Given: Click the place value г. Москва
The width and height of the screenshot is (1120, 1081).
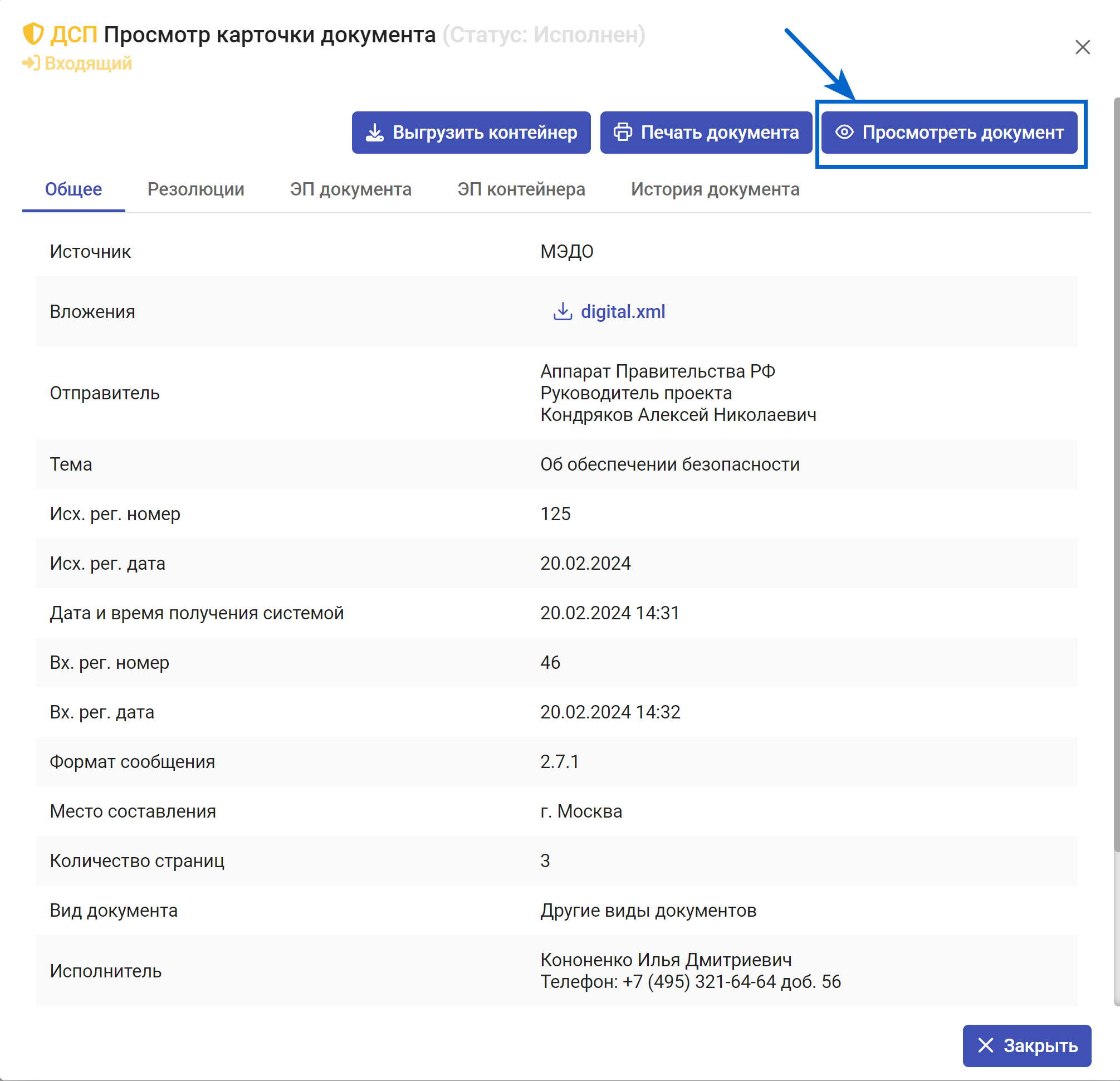Looking at the screenshot, I should pyautogui.click(x=581, y=811).
